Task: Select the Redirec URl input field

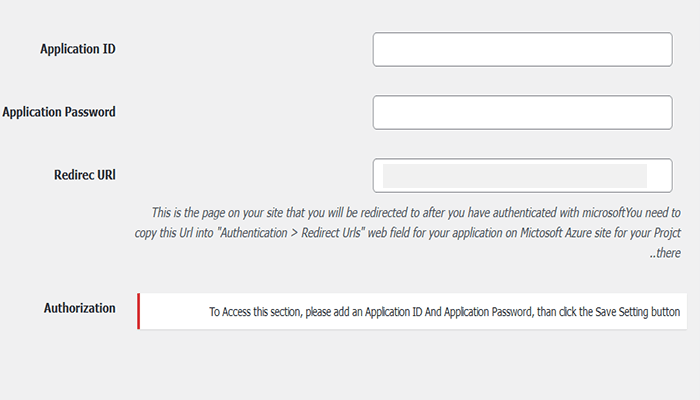Action: [522, 175]
